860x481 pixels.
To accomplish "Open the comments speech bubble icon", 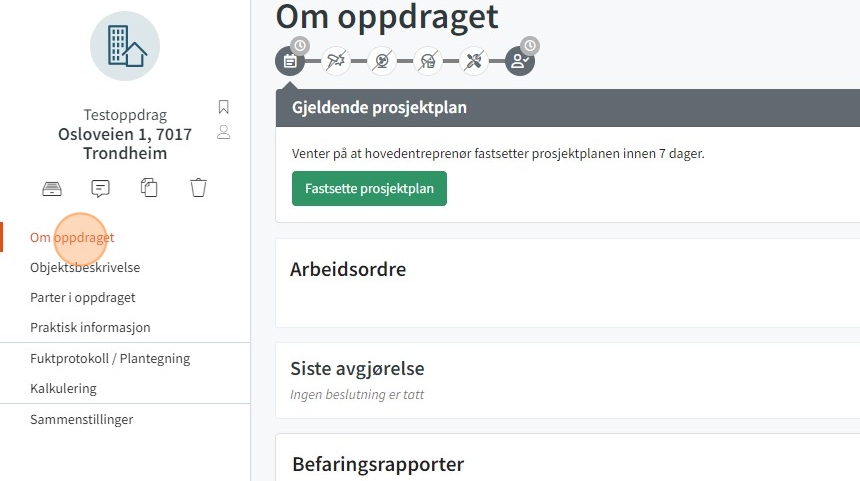I will [101, 187].
